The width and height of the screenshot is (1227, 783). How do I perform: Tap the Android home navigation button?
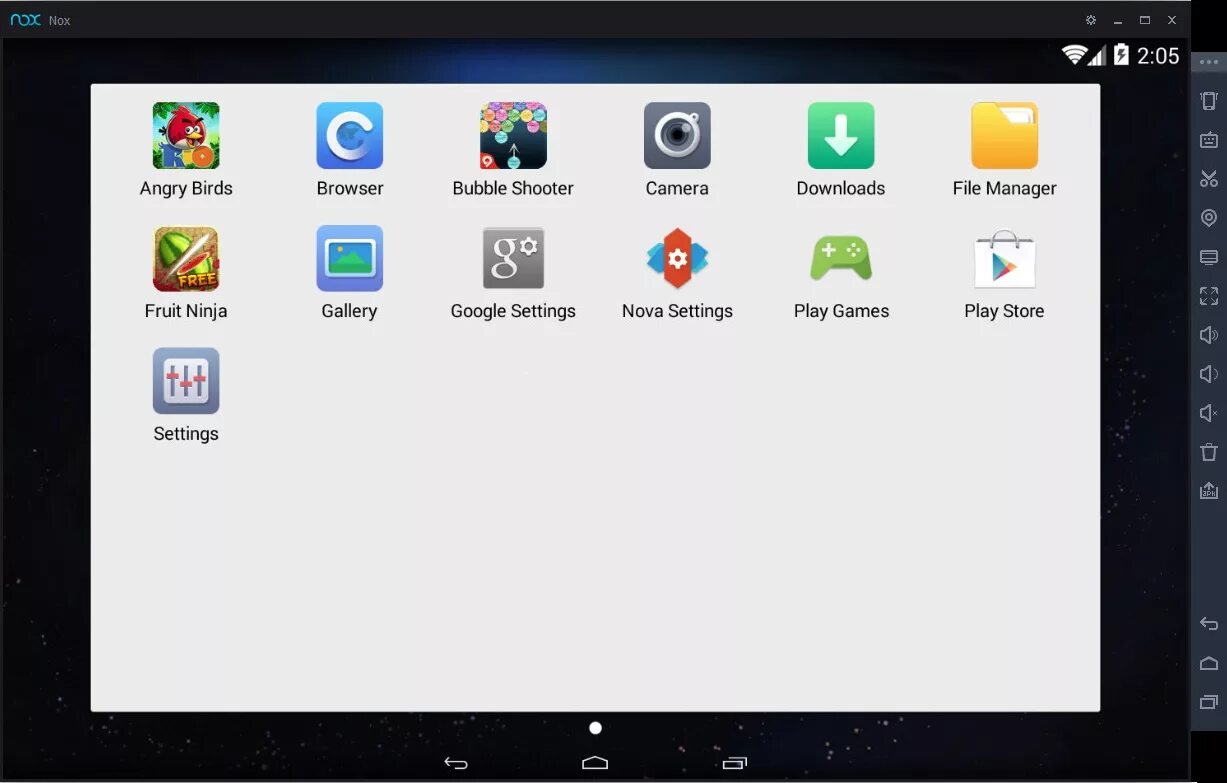[x=595, y=763]
